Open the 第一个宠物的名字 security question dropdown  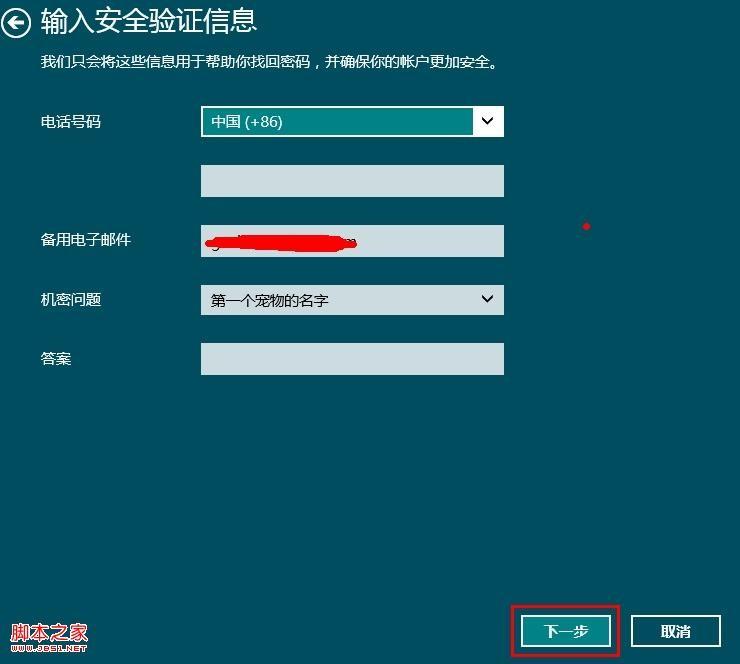[x=352, y=300]
